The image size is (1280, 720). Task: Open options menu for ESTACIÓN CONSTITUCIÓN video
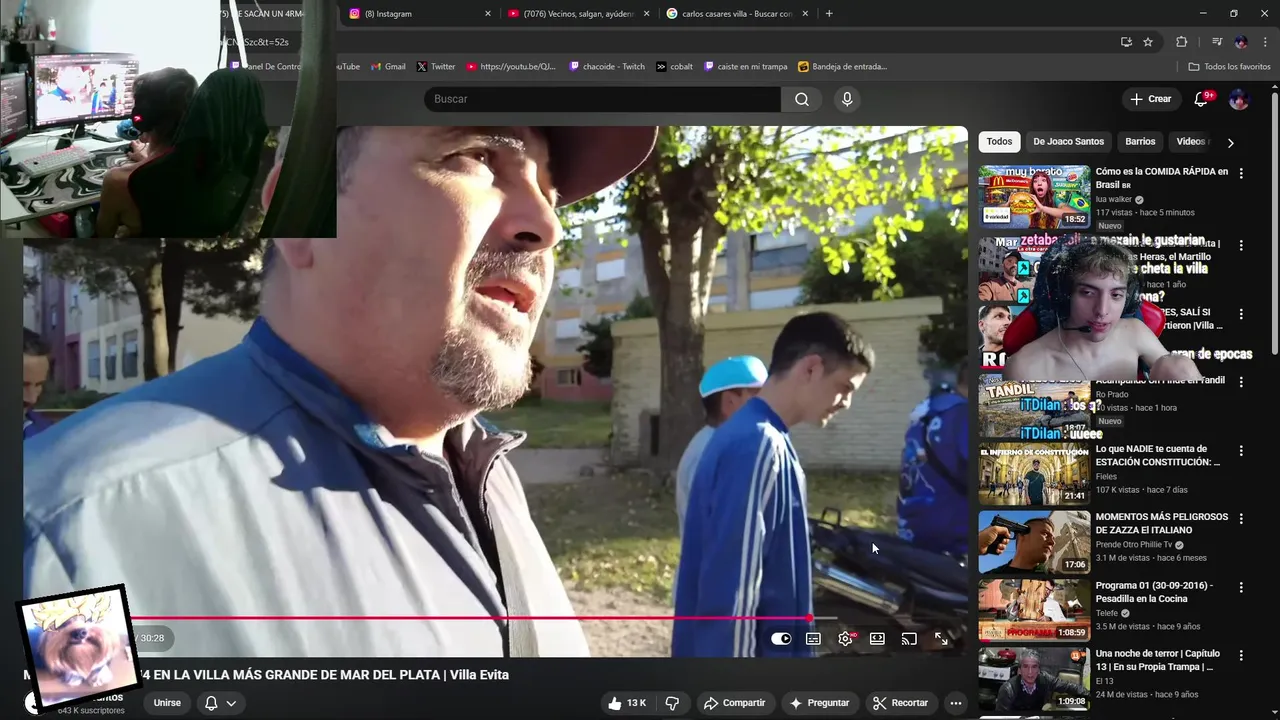pos(1241,451)
